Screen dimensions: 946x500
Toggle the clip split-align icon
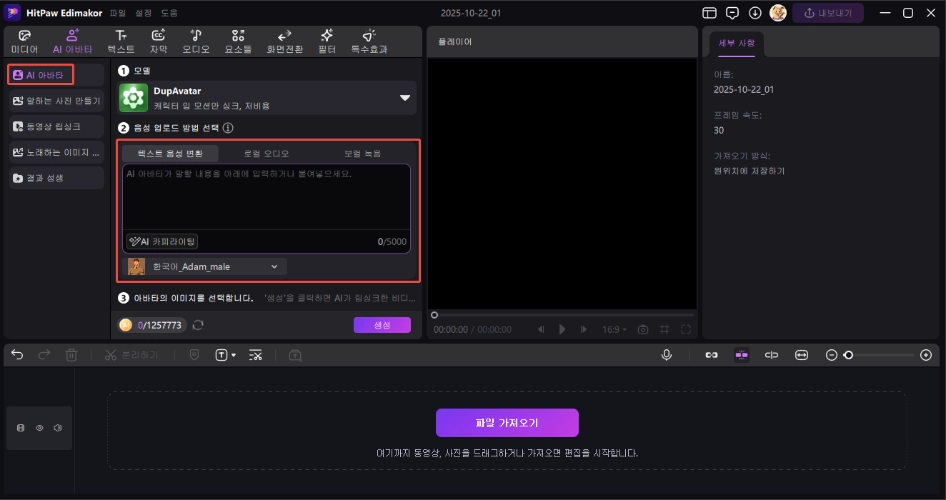click(x=771, y=355)
